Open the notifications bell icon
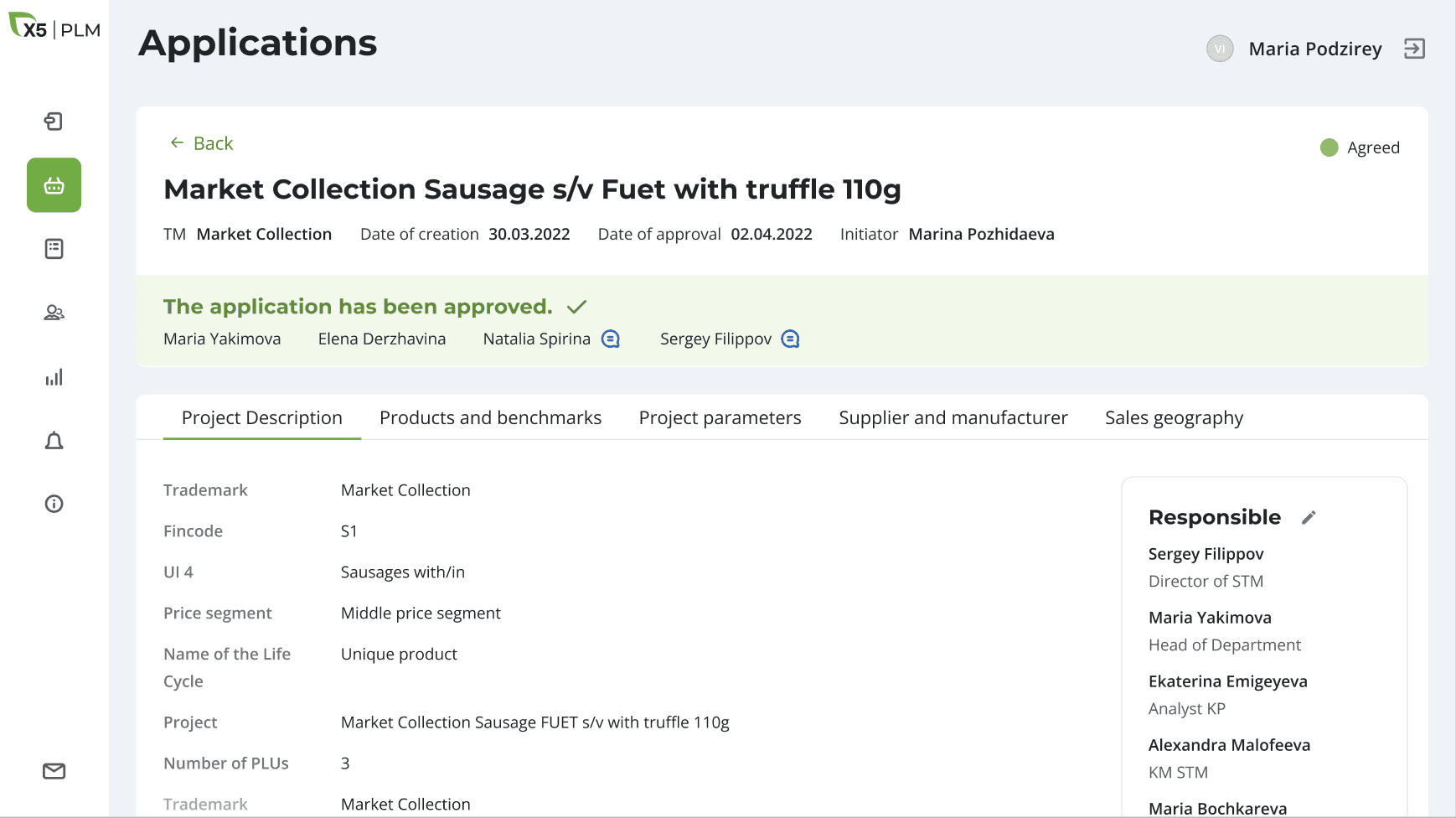The width and height of the screenshot is (1456, 818). click(x=54, y=441)
